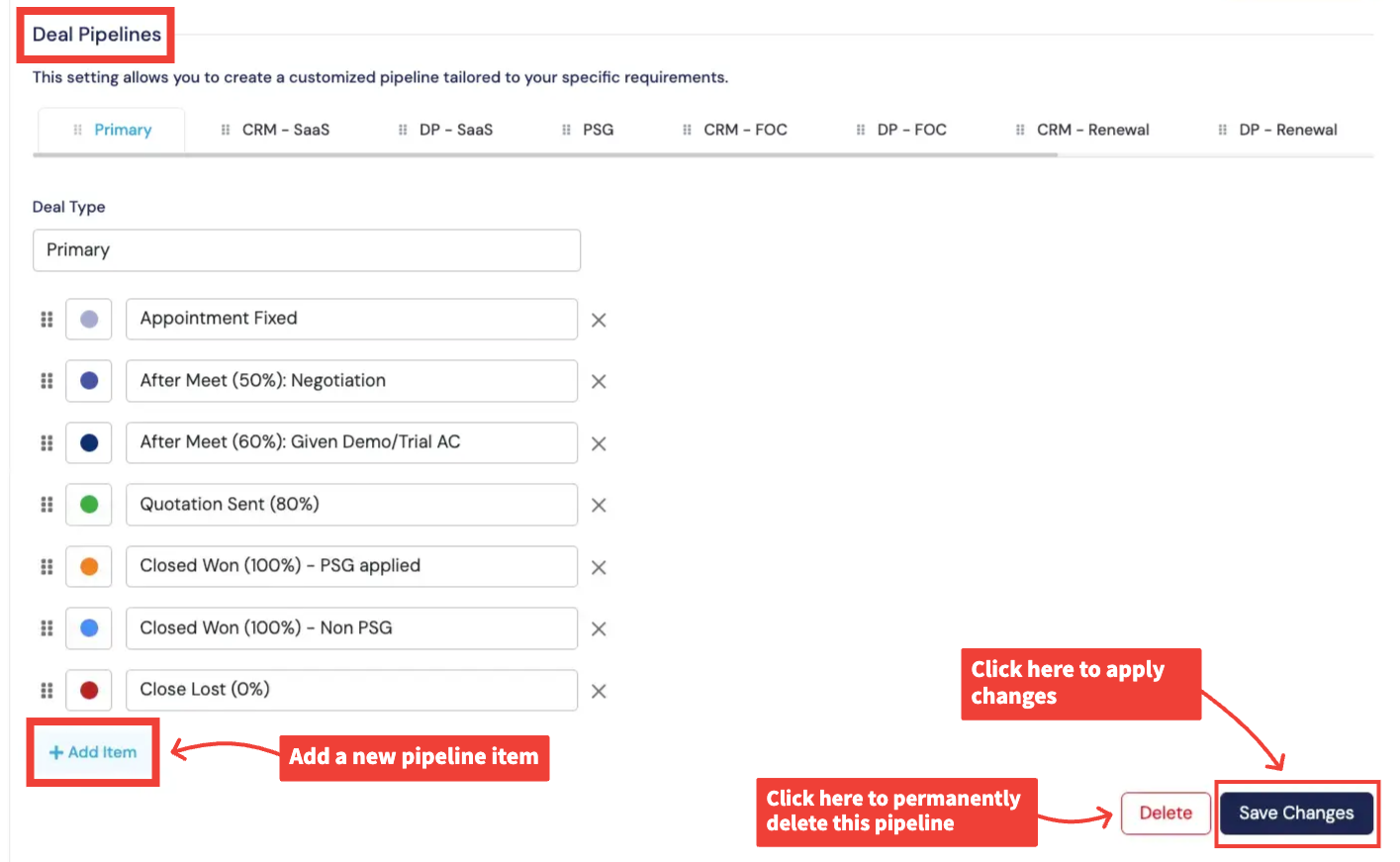1400x862 pixels.
Task: Select the CRM – FOC pipeline tab
Action: [x=747, y=129]
